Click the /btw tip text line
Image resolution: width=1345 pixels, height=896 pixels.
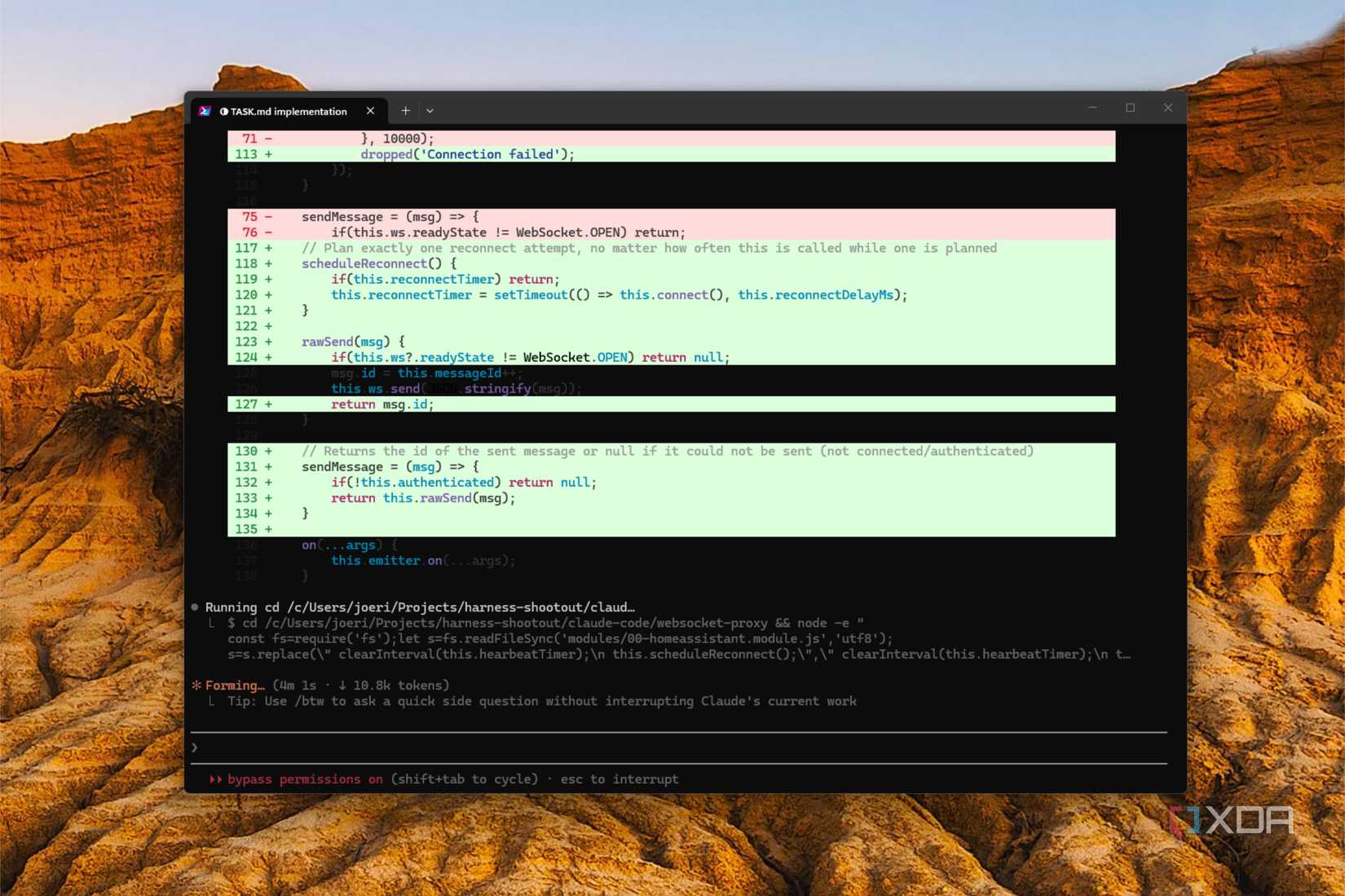[542, 701]
